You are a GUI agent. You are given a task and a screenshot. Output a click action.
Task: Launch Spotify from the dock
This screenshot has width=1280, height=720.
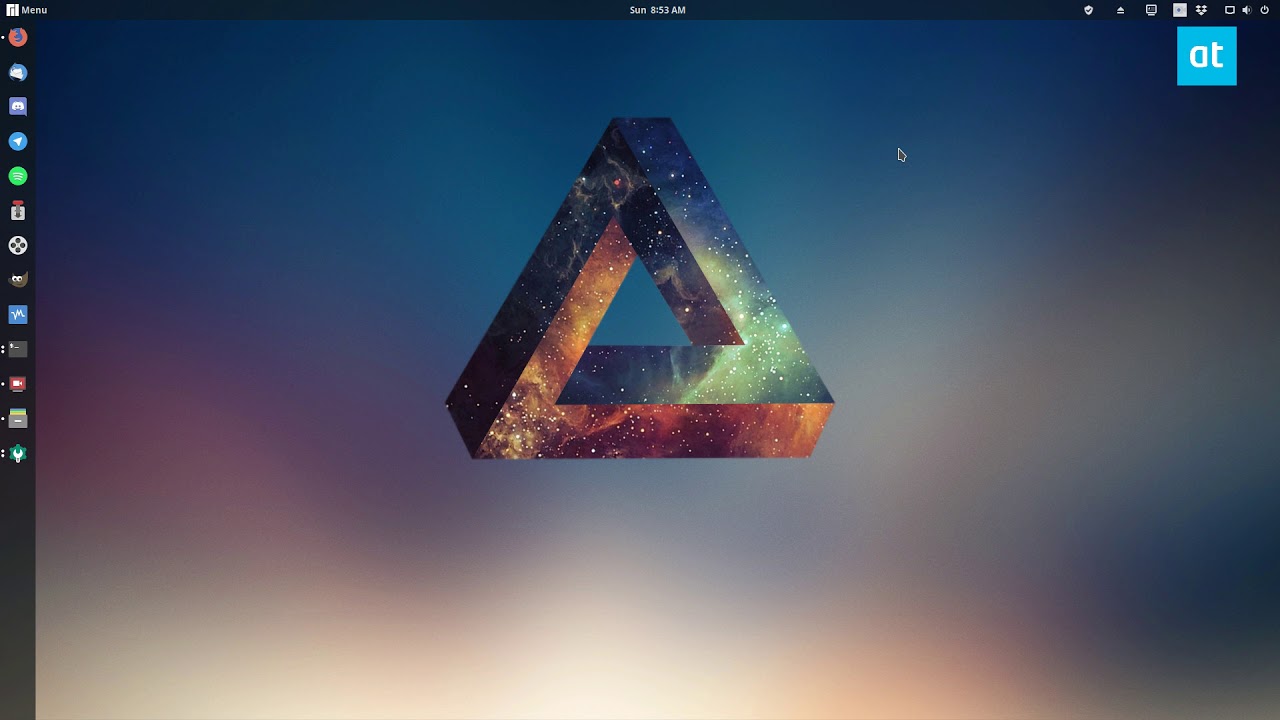pos(18,176)
